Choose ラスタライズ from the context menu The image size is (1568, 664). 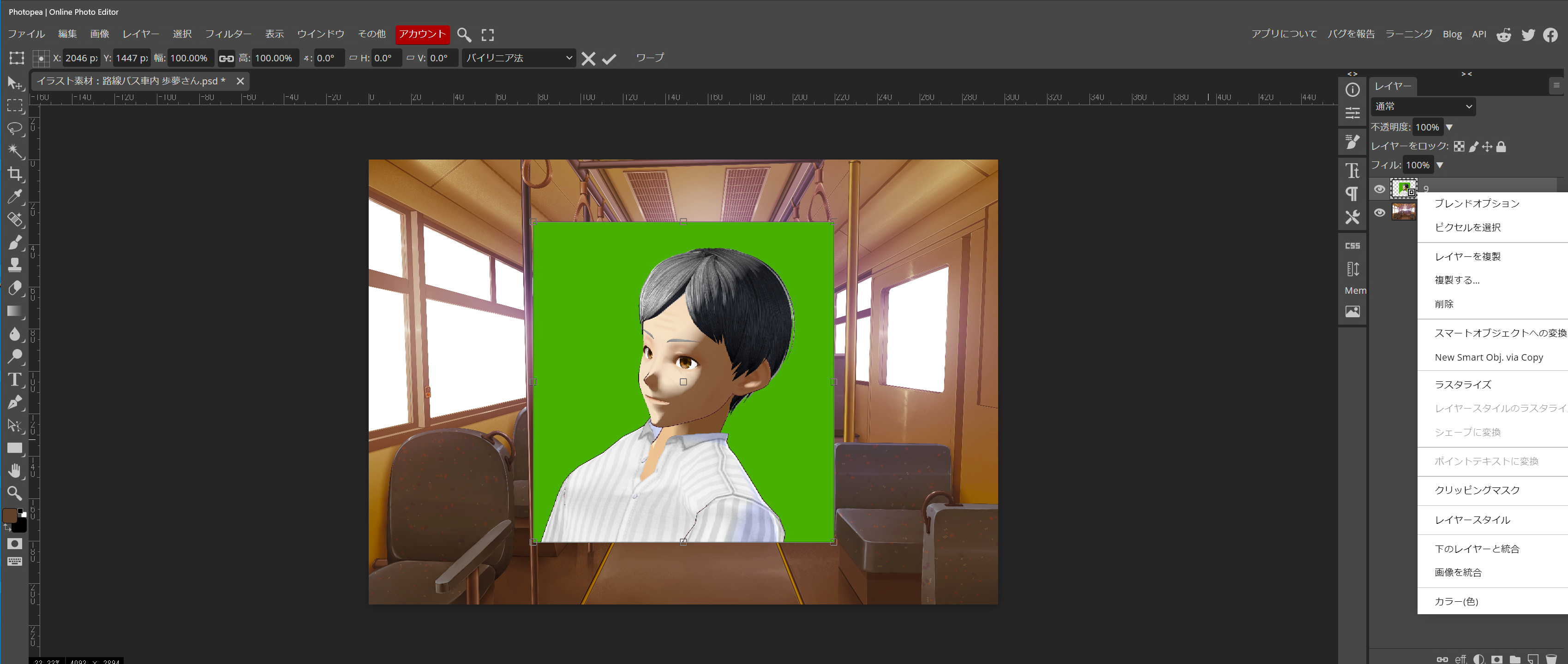click(x=1463, y=384)
